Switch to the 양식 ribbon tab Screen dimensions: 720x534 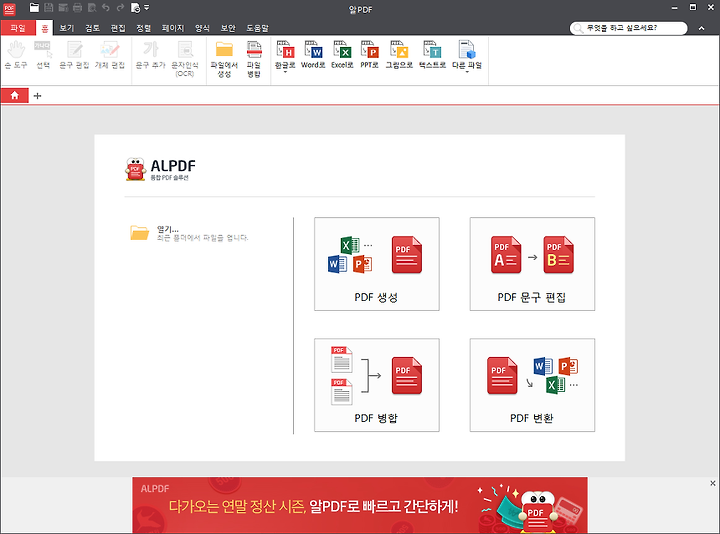coord(202,28)
